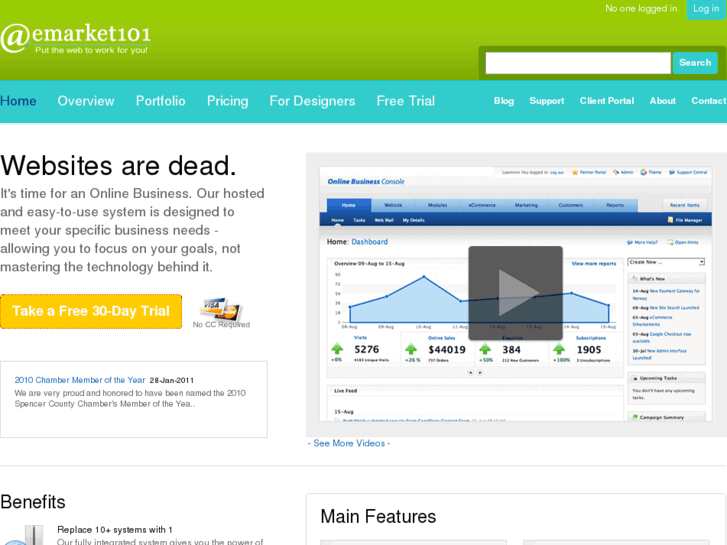Click See More Videos link
Viewport: 727px width, 545px height.
349,443
